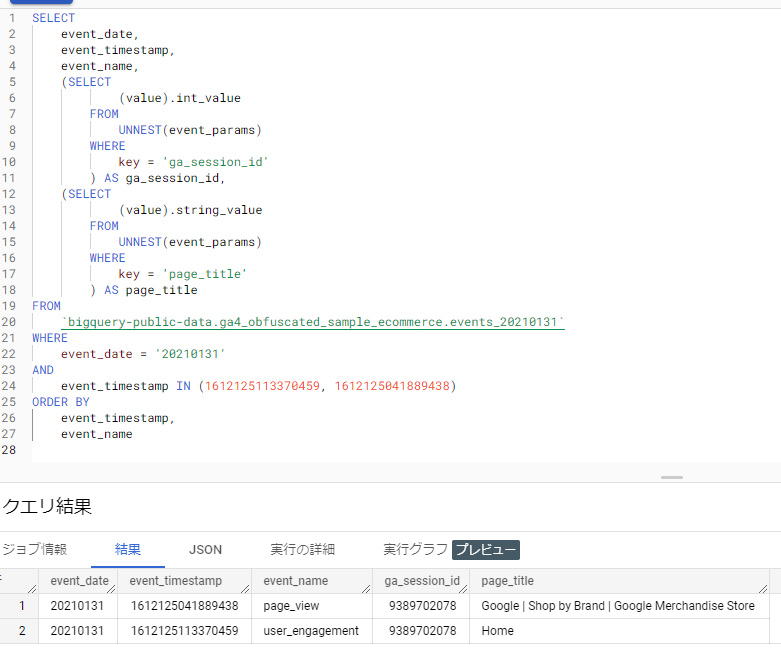Open the 実行の詳細 tab
Viewport: 781px width, 660px height.
pyautogui.click(x=302, y=549)
